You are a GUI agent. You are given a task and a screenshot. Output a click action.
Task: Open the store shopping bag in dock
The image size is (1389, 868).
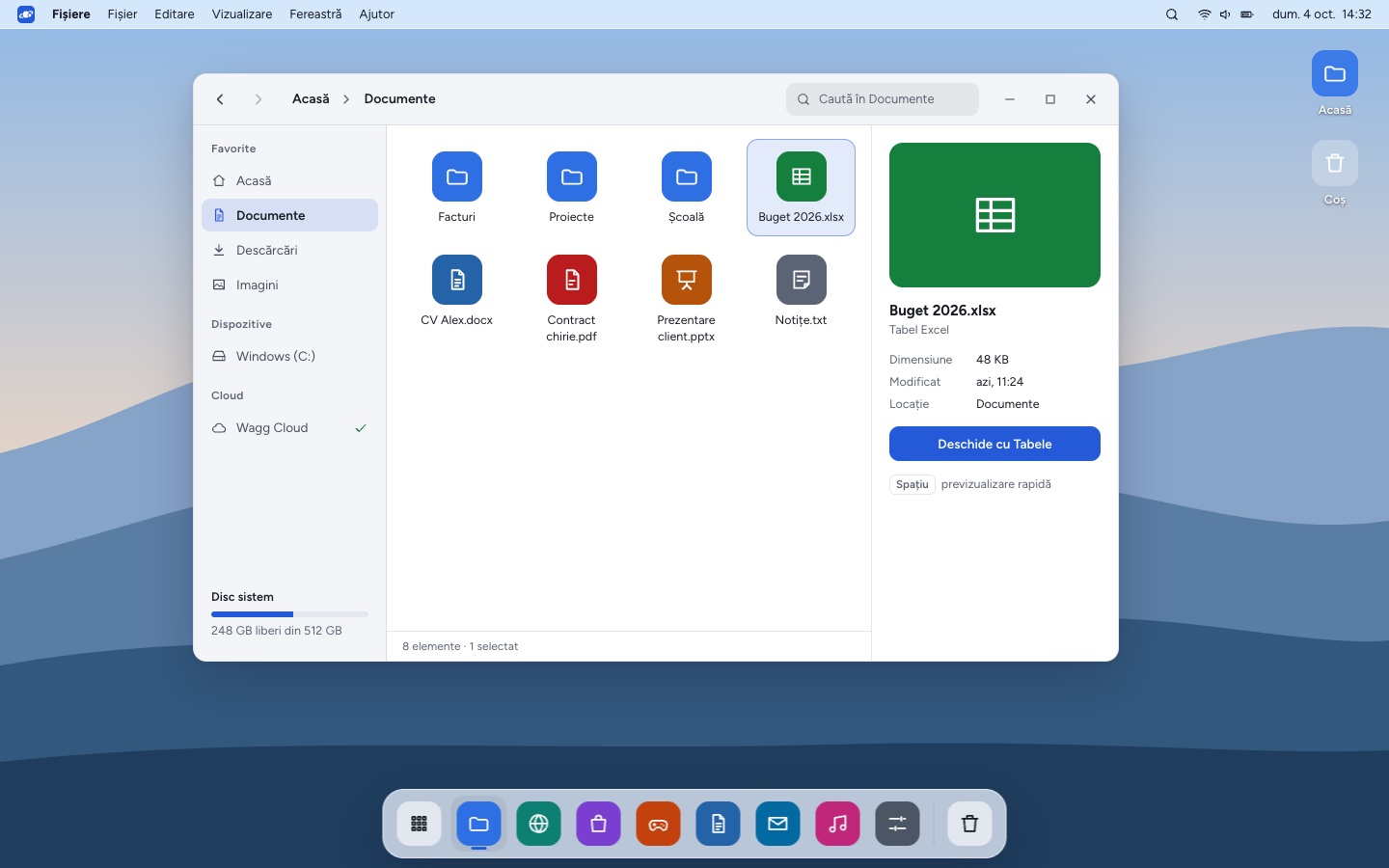(598, 824)
